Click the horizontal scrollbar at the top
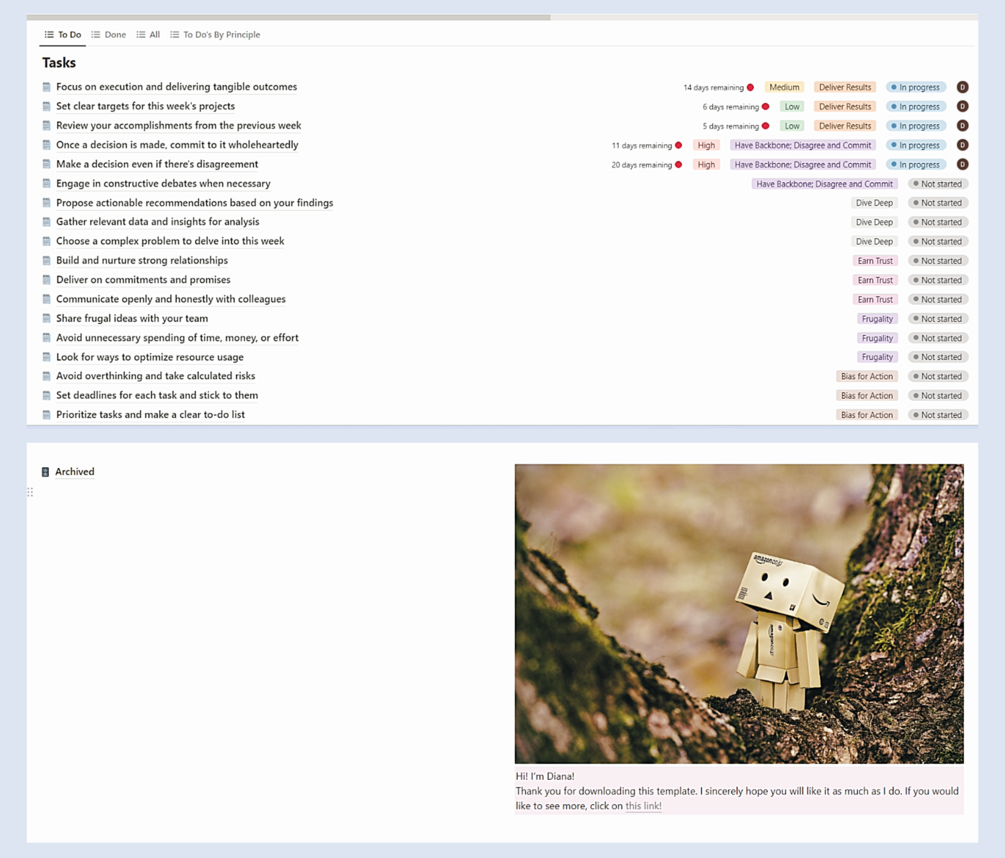Viewport: 1005px width, 858px height. pos(288,17)
